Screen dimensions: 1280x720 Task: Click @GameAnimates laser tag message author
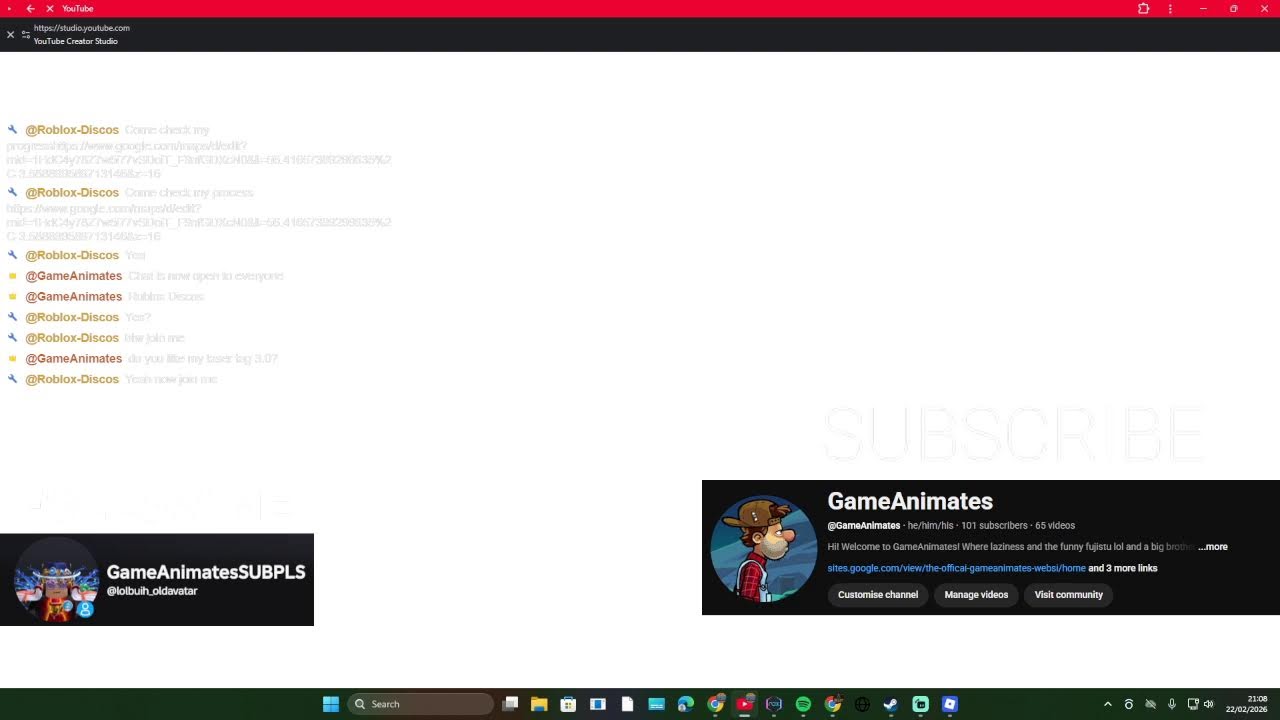(74, 358)
